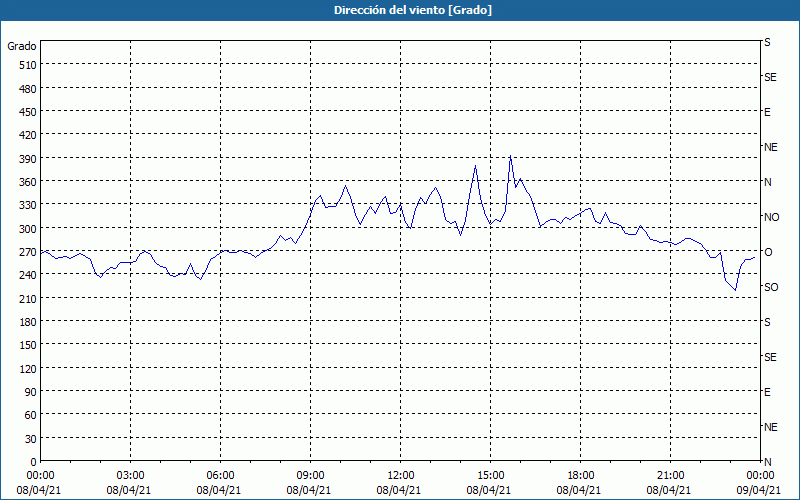Select the 'E' compass label level with 90

(x=767, y=392)
